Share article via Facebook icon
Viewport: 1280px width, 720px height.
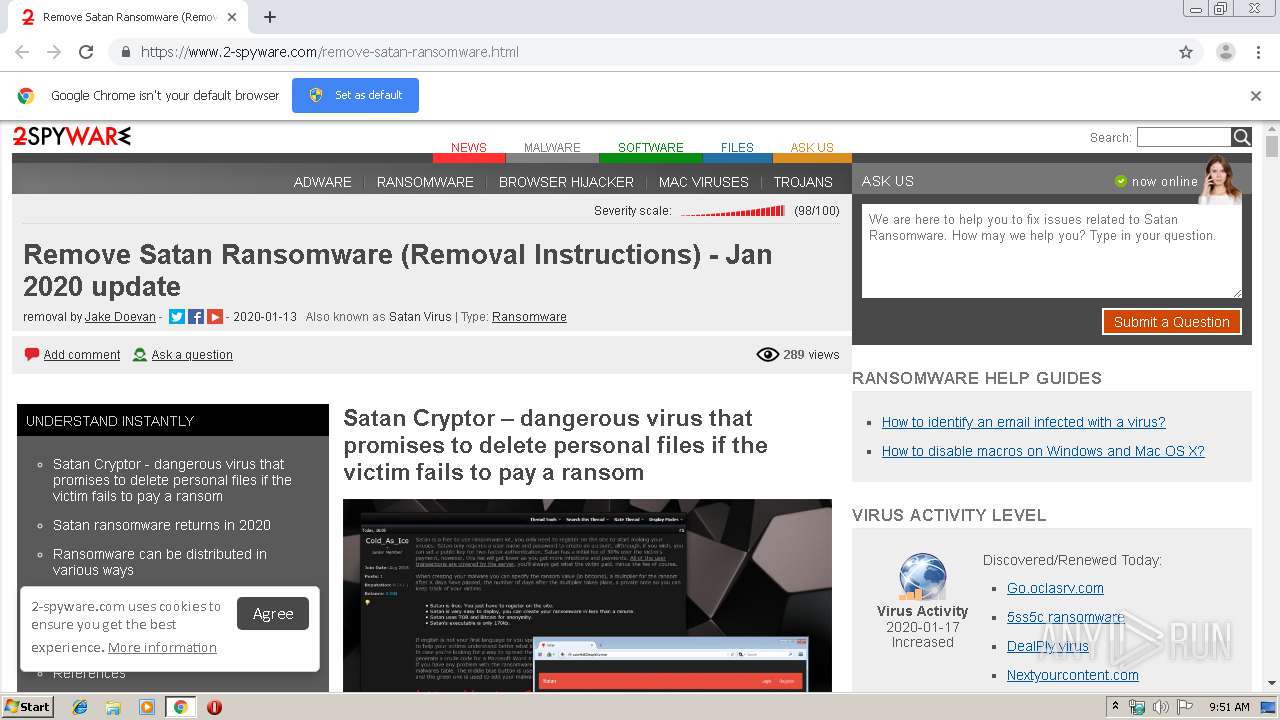coord(196,317)
